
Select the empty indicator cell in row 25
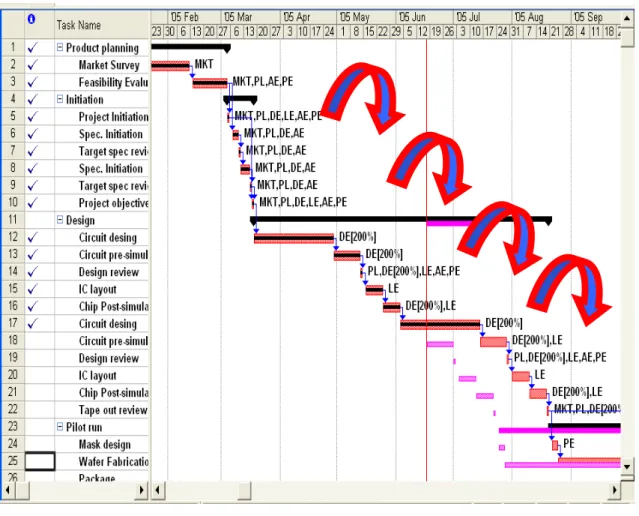tap(40, 461)
